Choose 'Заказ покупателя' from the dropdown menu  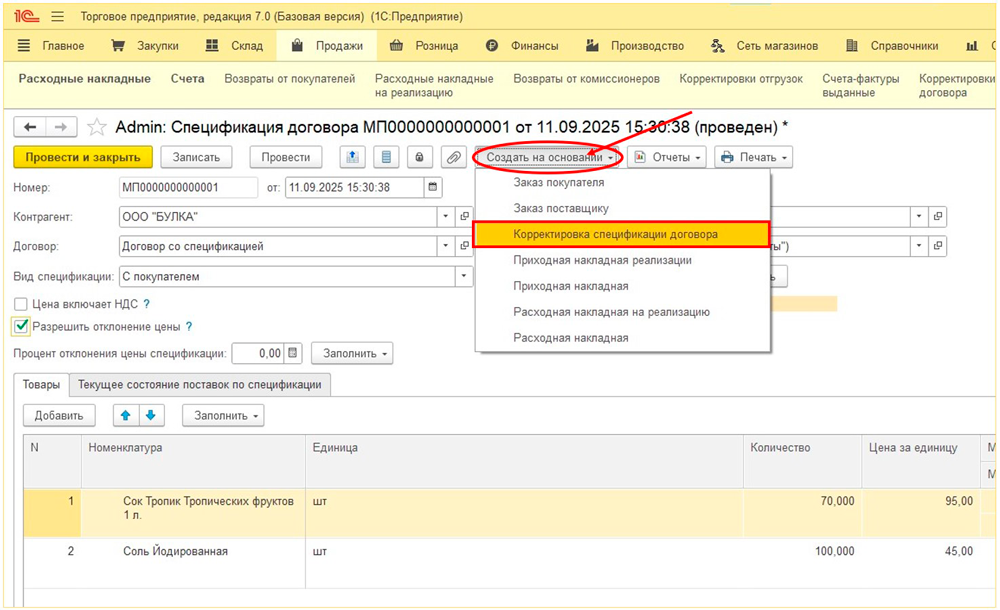pyautogui.click(x=558, y=183)
